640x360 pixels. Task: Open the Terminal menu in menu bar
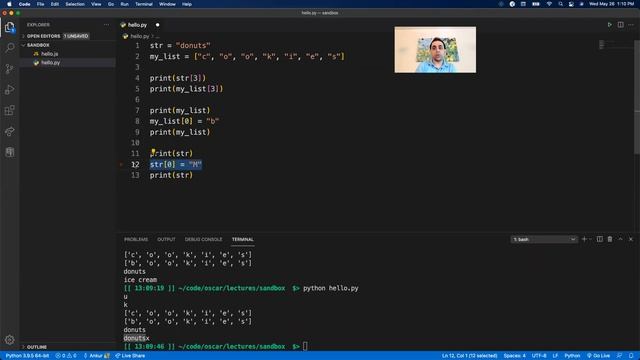point(144,4)
